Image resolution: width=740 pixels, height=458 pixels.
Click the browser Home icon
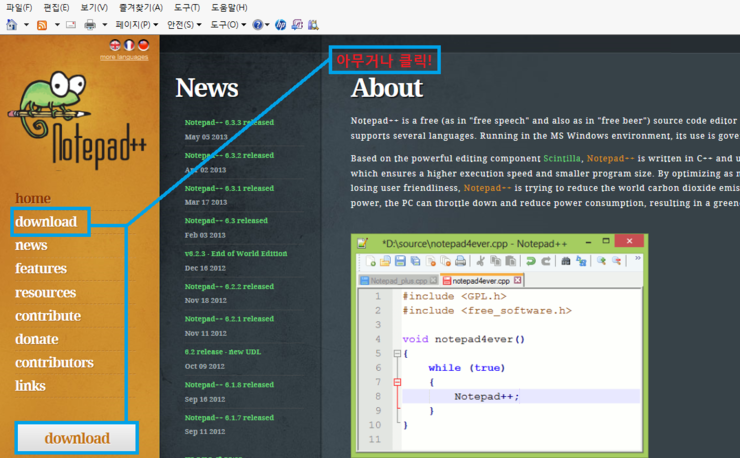click(11, 25)
